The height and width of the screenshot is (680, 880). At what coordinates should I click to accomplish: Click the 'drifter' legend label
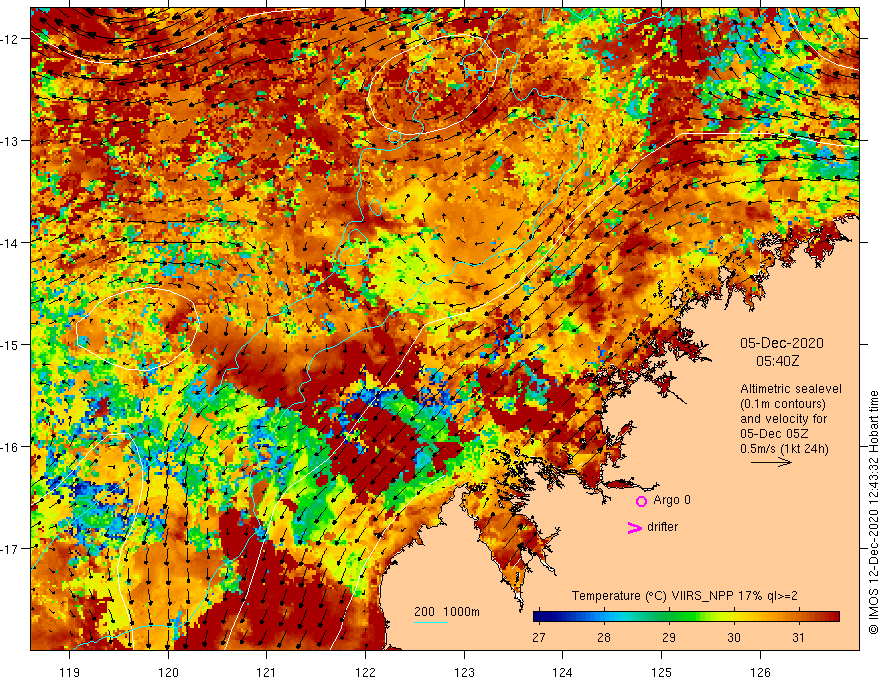tap(662, 527)
